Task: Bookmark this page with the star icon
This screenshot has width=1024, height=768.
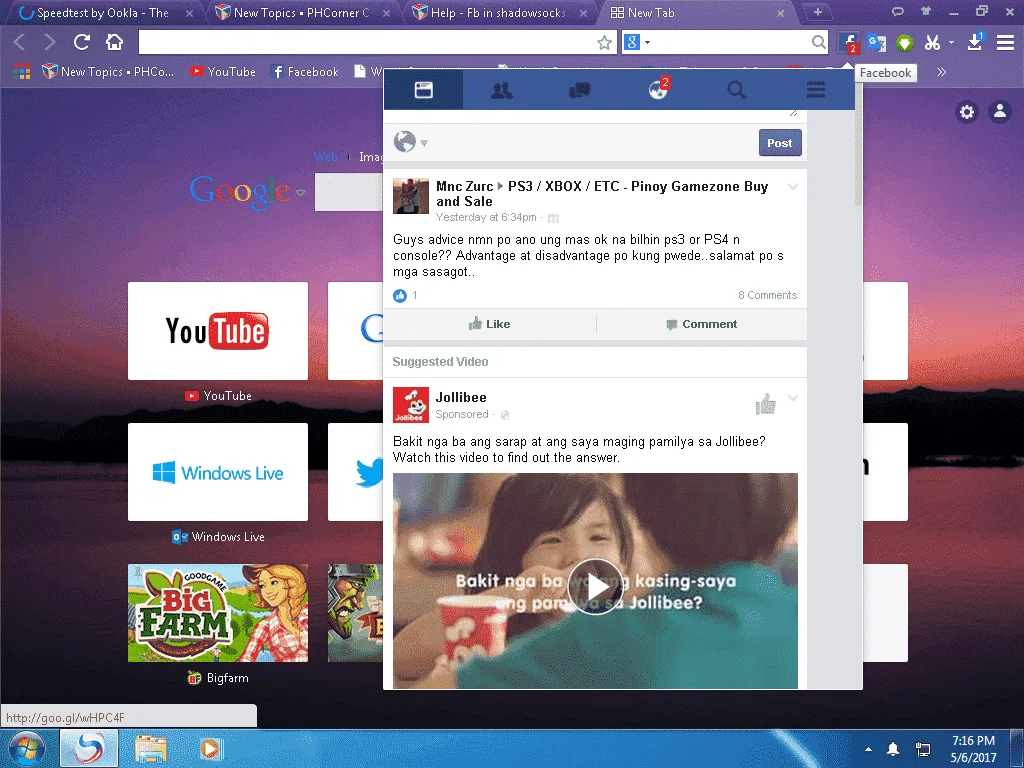Action: click(x=604, y=43)
